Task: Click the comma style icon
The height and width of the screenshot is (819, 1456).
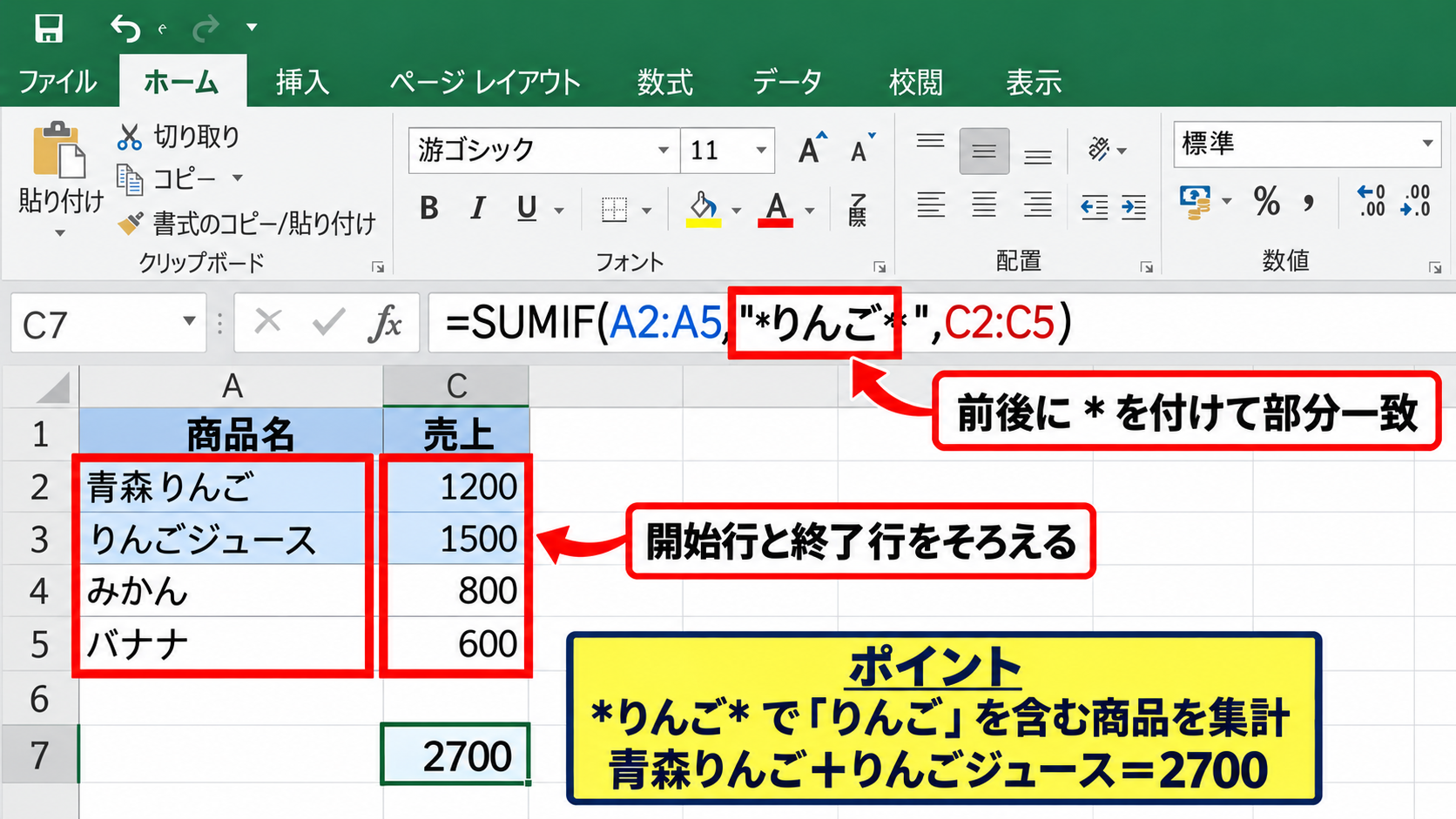Action: 1308,204
